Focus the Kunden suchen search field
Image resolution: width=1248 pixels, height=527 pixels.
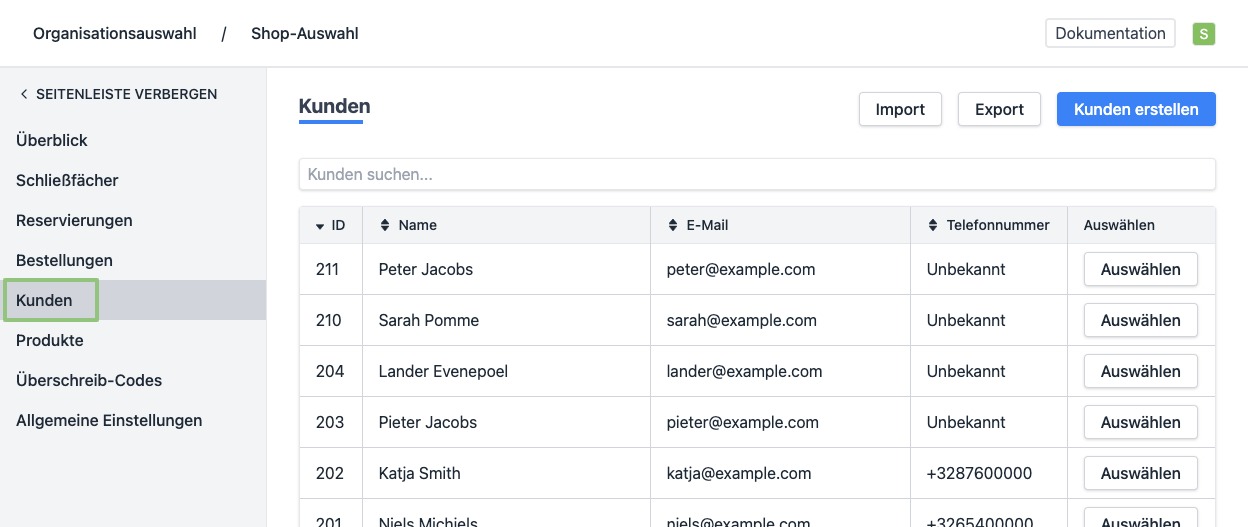click(x=756, y=174)
